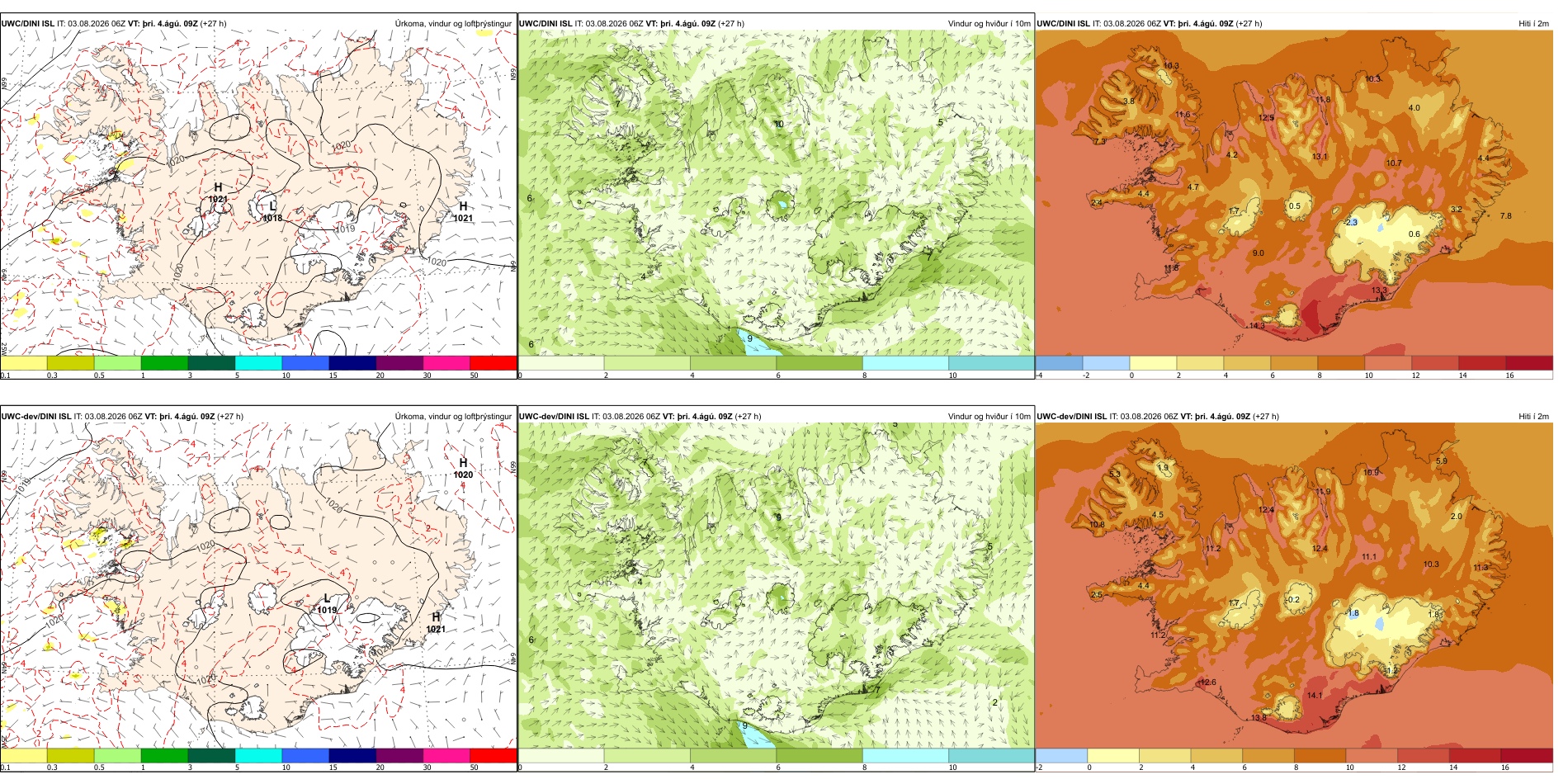Image resolution: width=1568 pixels, height=784 pixels.
Task: Click the 10.8 temperature value on UWC-dev map
Action: [1097, 525]
